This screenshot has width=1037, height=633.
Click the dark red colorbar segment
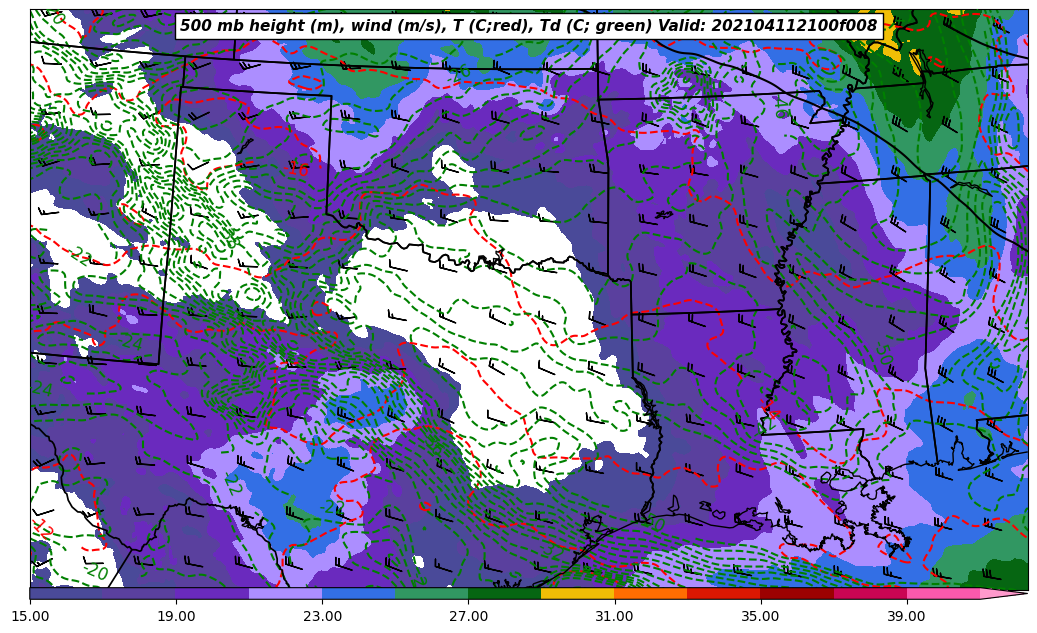pyautogui.click(x=797, y=593)
